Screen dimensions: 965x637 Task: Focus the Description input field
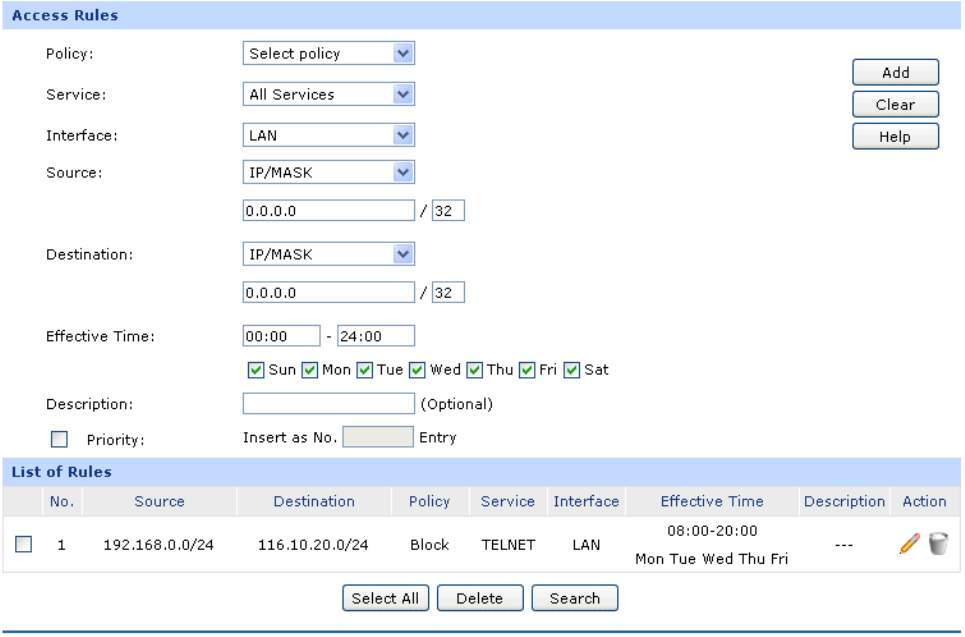click(x=329, y=404)
